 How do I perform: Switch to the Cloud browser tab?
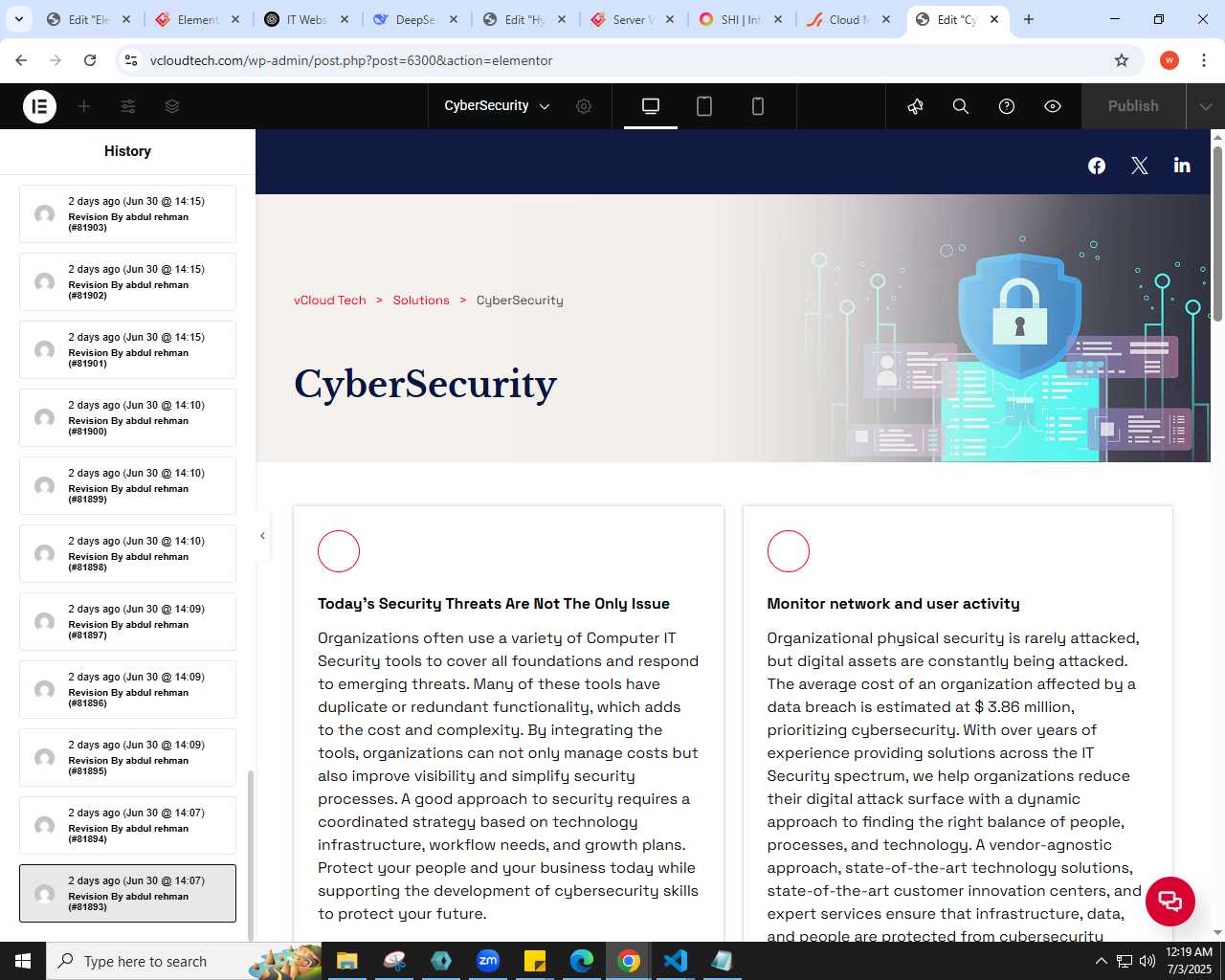point(850,19)
